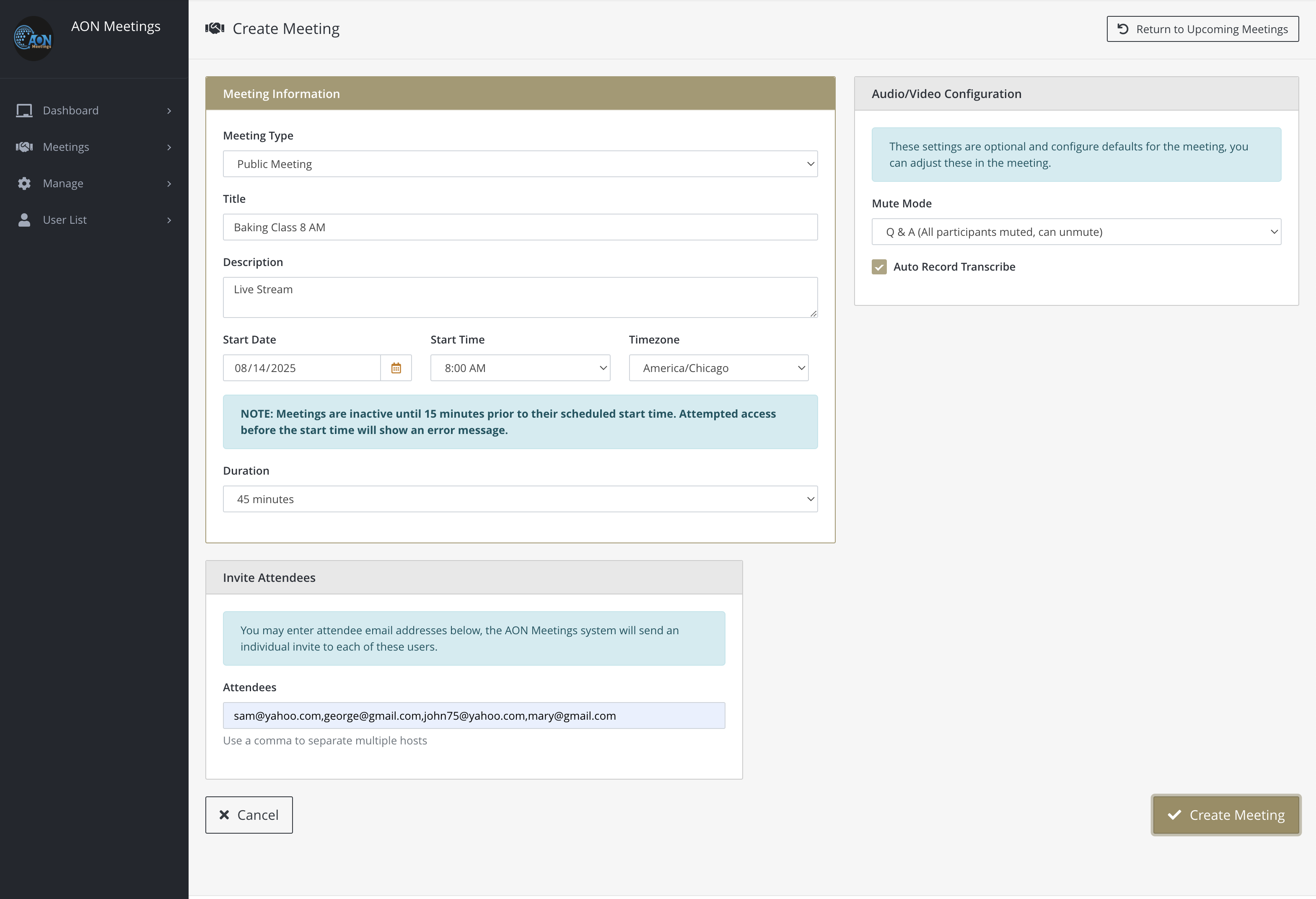Open the Timezone America/Chicago dropdown
1316x899 pixels.
718,368
